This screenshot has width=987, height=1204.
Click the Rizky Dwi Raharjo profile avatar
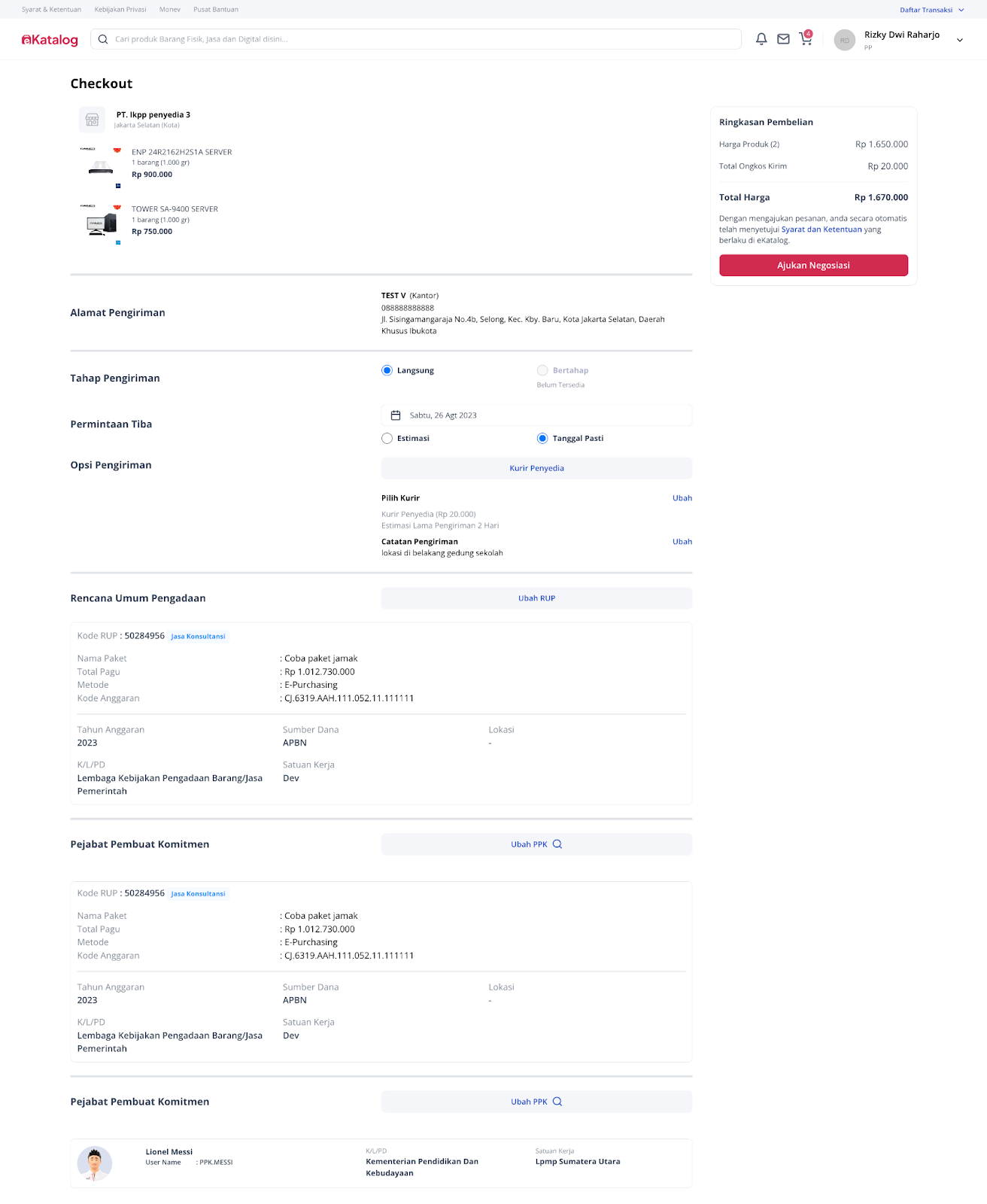[x=845, y=41]
